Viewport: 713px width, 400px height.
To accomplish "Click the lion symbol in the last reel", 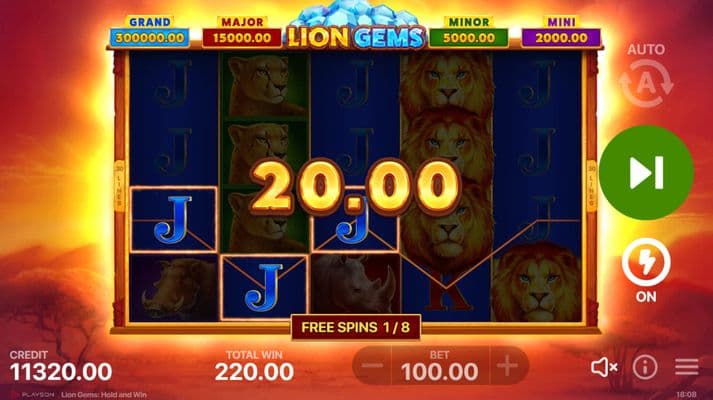I will pos(537,282).
